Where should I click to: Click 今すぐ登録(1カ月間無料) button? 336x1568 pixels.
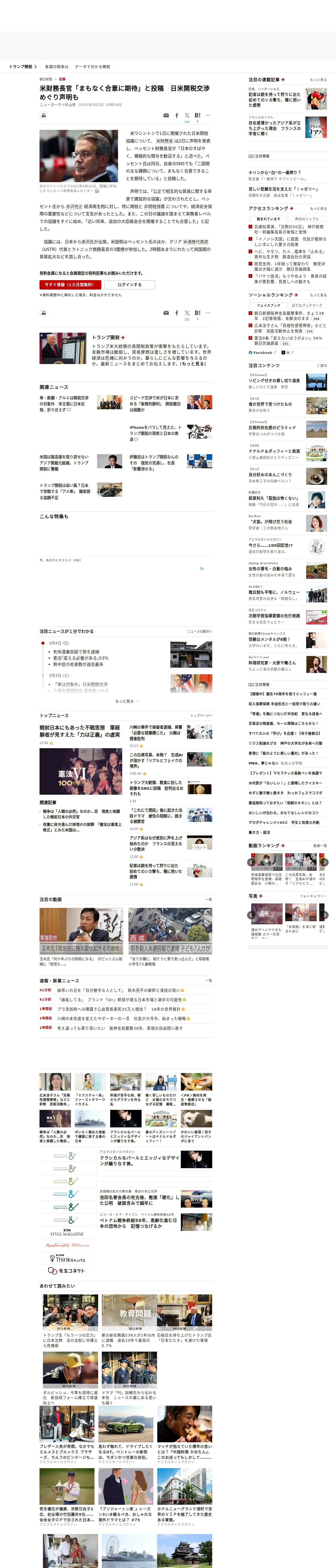(70, 284)
